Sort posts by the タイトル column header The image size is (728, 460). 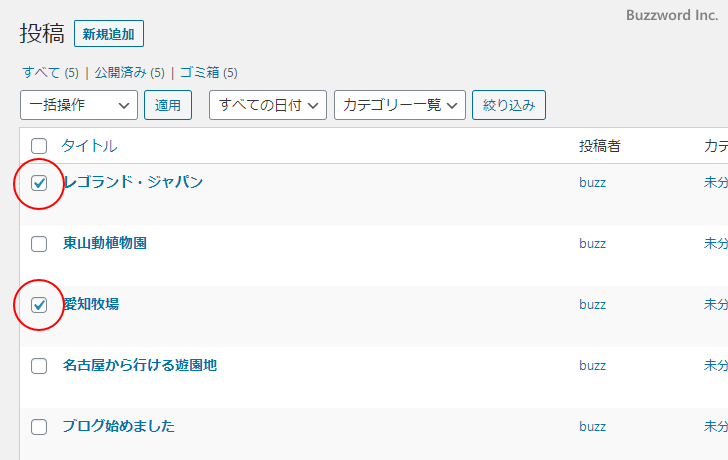point(89,146)
